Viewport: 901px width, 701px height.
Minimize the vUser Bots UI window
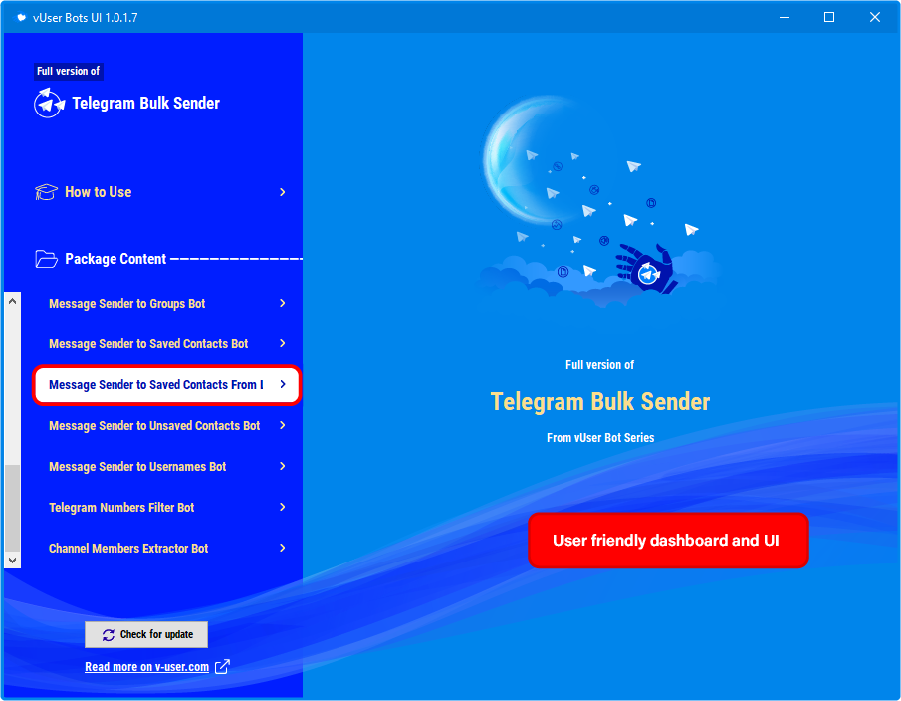784,17
